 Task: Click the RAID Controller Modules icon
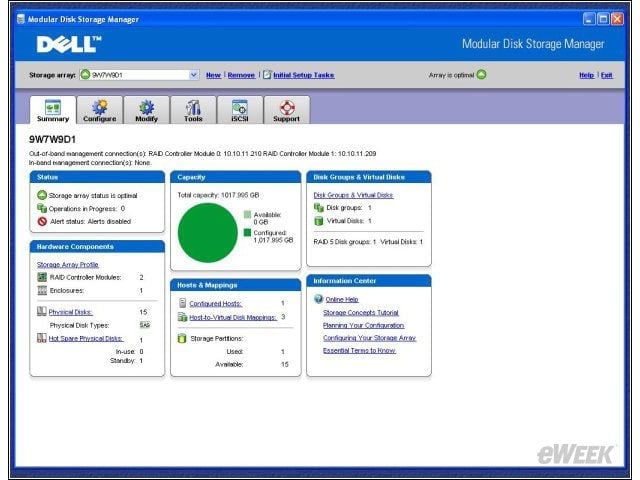pos(42,277)
